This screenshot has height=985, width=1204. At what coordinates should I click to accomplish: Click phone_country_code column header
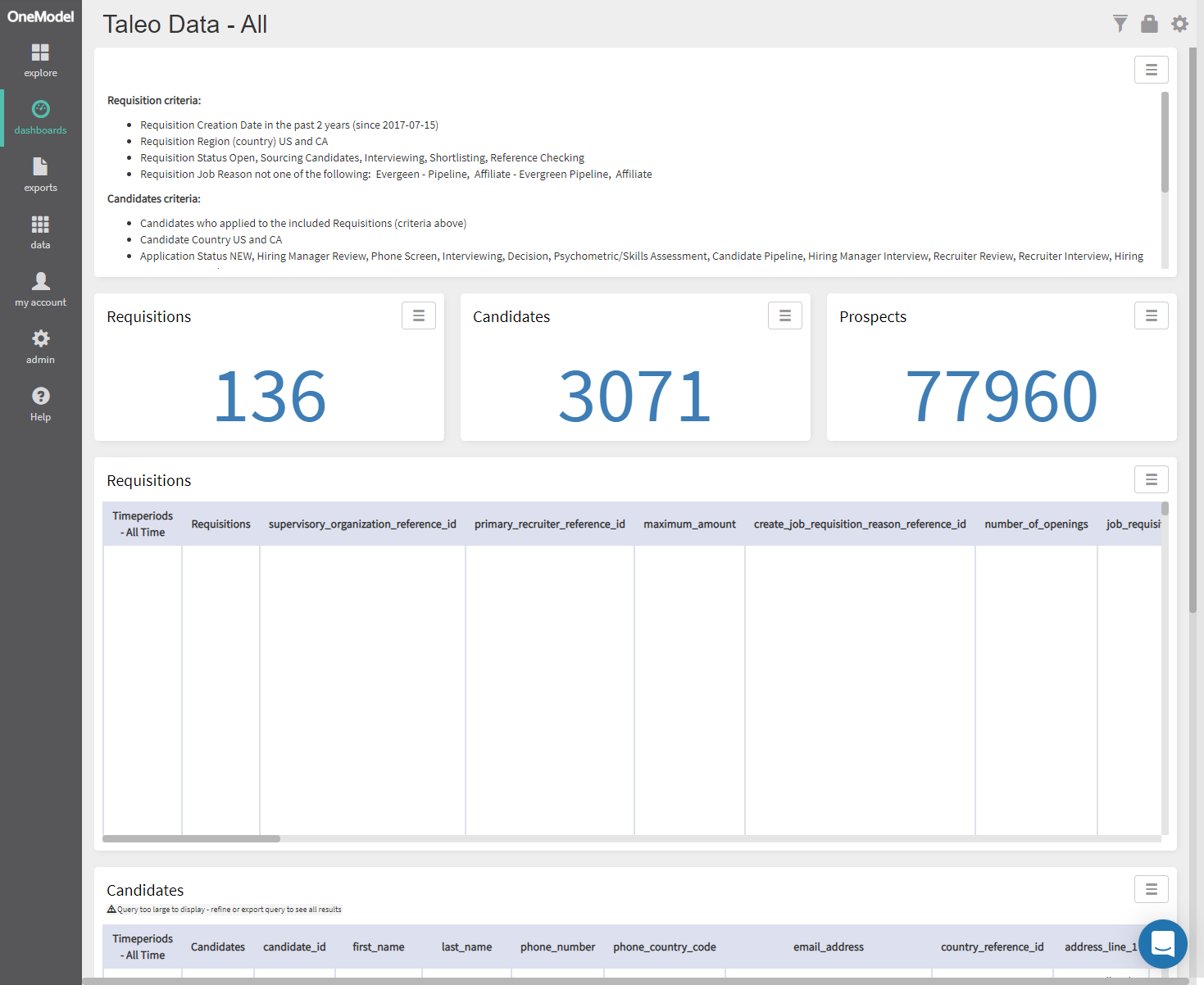[x=665, y=946]
